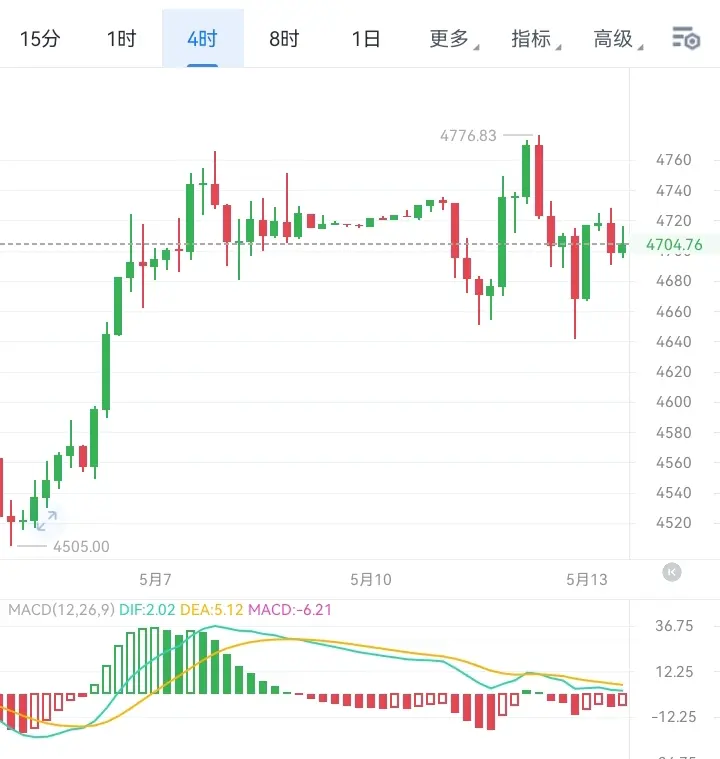
Task: Click the 4580 price axis label
Action: pos(674,433)
